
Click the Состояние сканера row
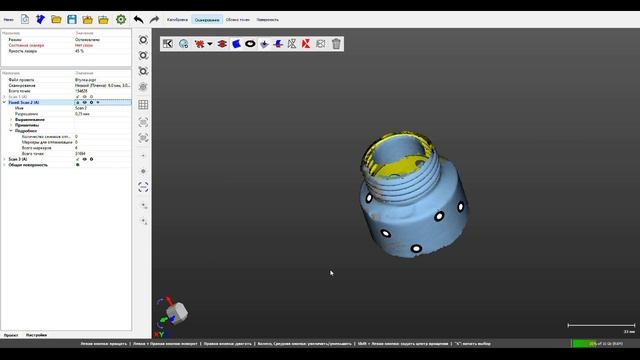click(66, 45)
